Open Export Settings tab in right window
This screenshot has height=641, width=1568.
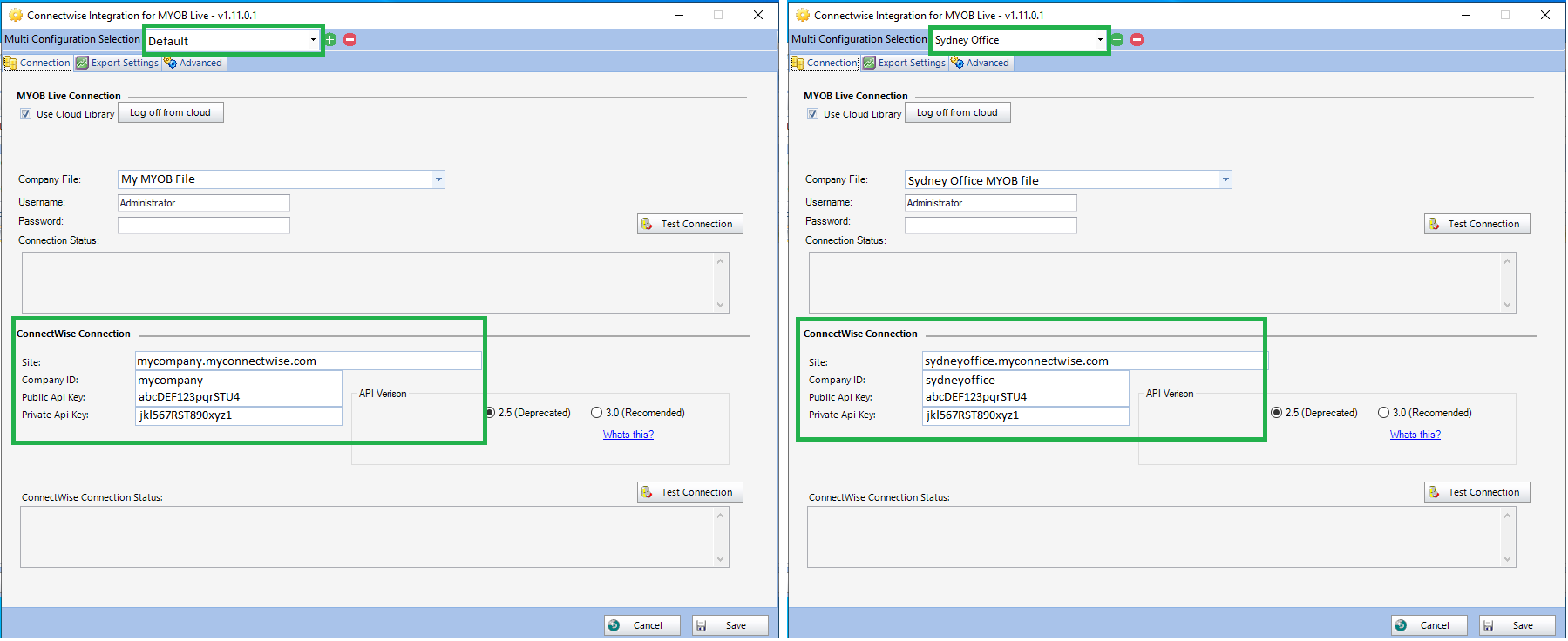click(x=904, y=63)
